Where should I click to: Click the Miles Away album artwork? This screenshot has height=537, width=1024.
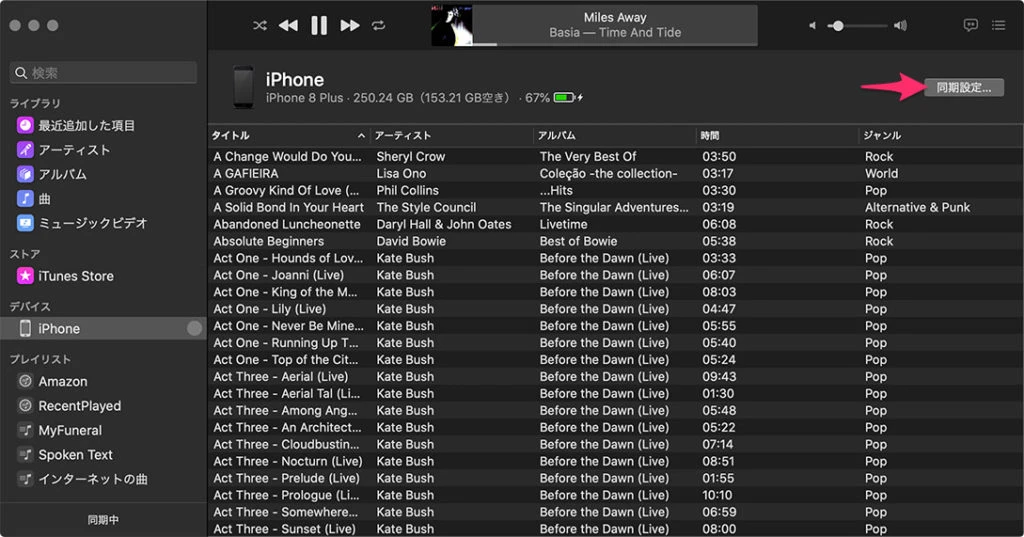pyautogui.click(x=451, y=26)
